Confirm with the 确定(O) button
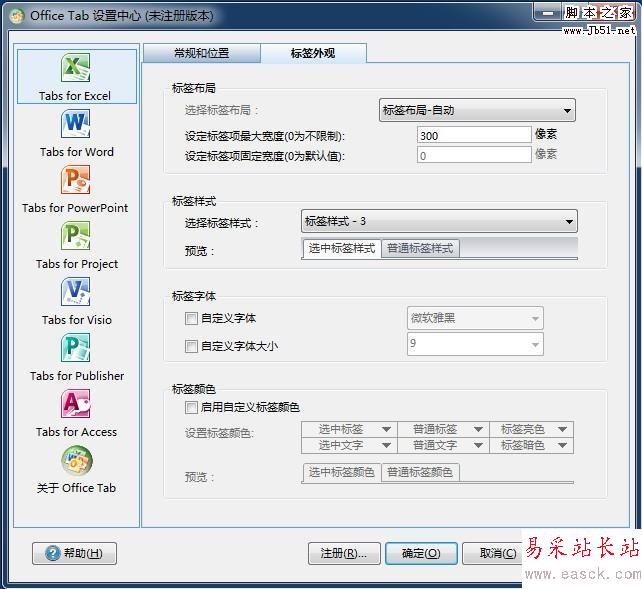 (x=421, y=553)
